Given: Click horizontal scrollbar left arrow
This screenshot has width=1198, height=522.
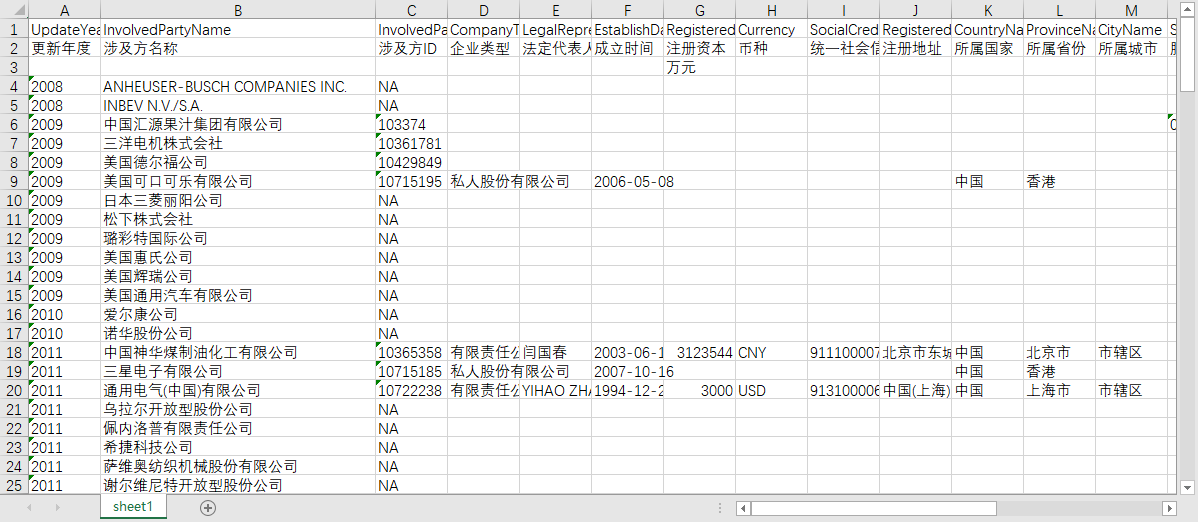Looking at the screenshot, I should pyautogui.click(x=743, y=508).
